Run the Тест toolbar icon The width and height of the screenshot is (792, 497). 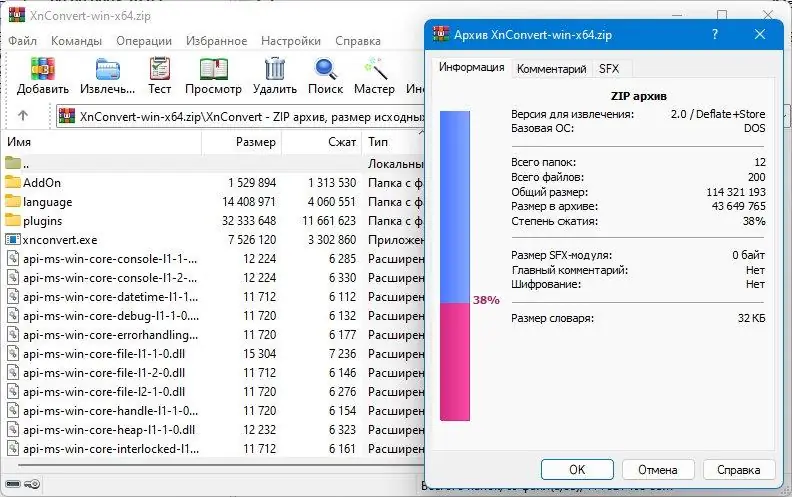tap(160, 69)
